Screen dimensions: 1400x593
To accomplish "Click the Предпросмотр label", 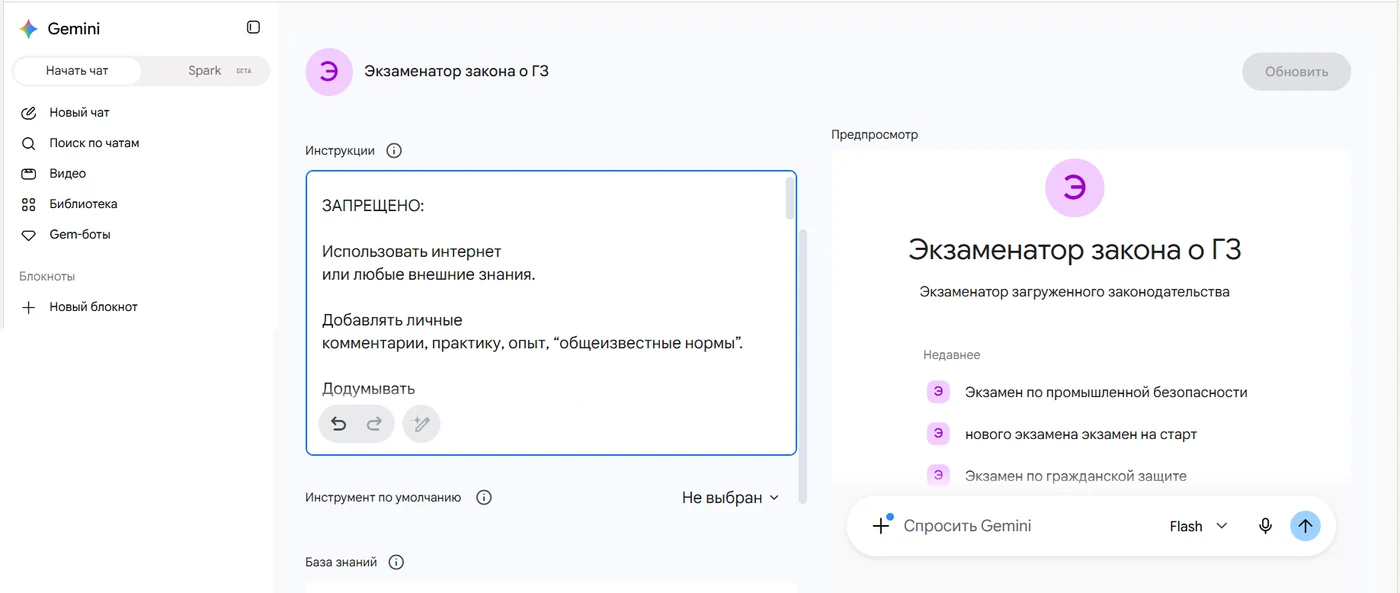I will (x=874, y=135).
